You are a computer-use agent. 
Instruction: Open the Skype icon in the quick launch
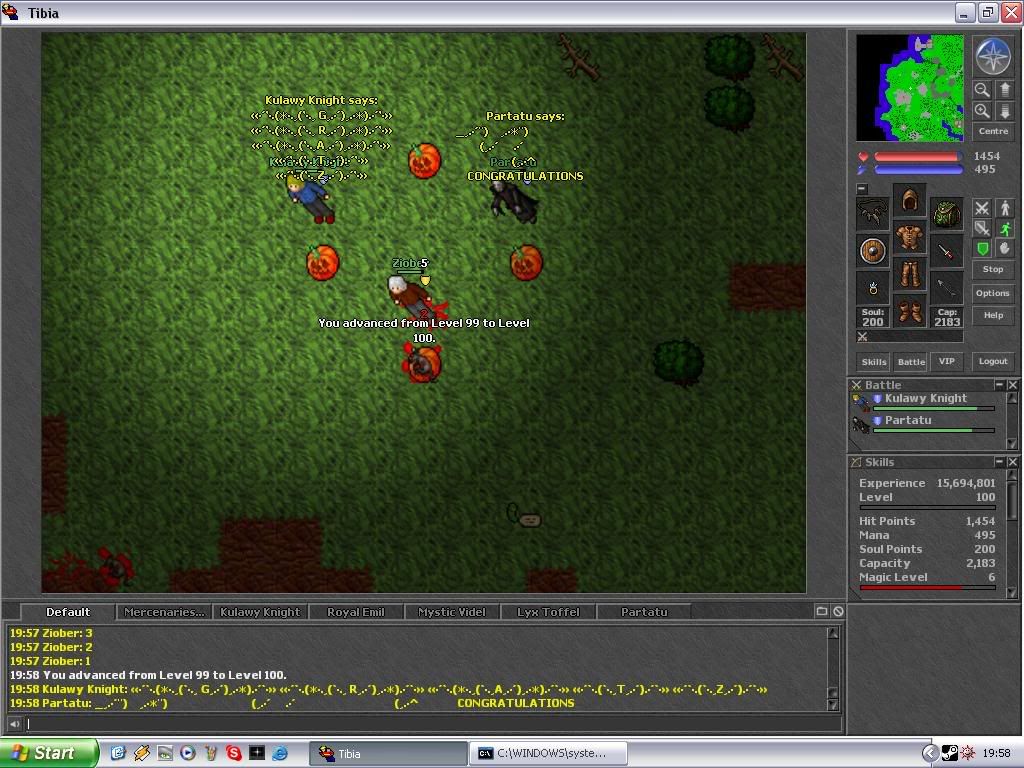coord(234,753)
